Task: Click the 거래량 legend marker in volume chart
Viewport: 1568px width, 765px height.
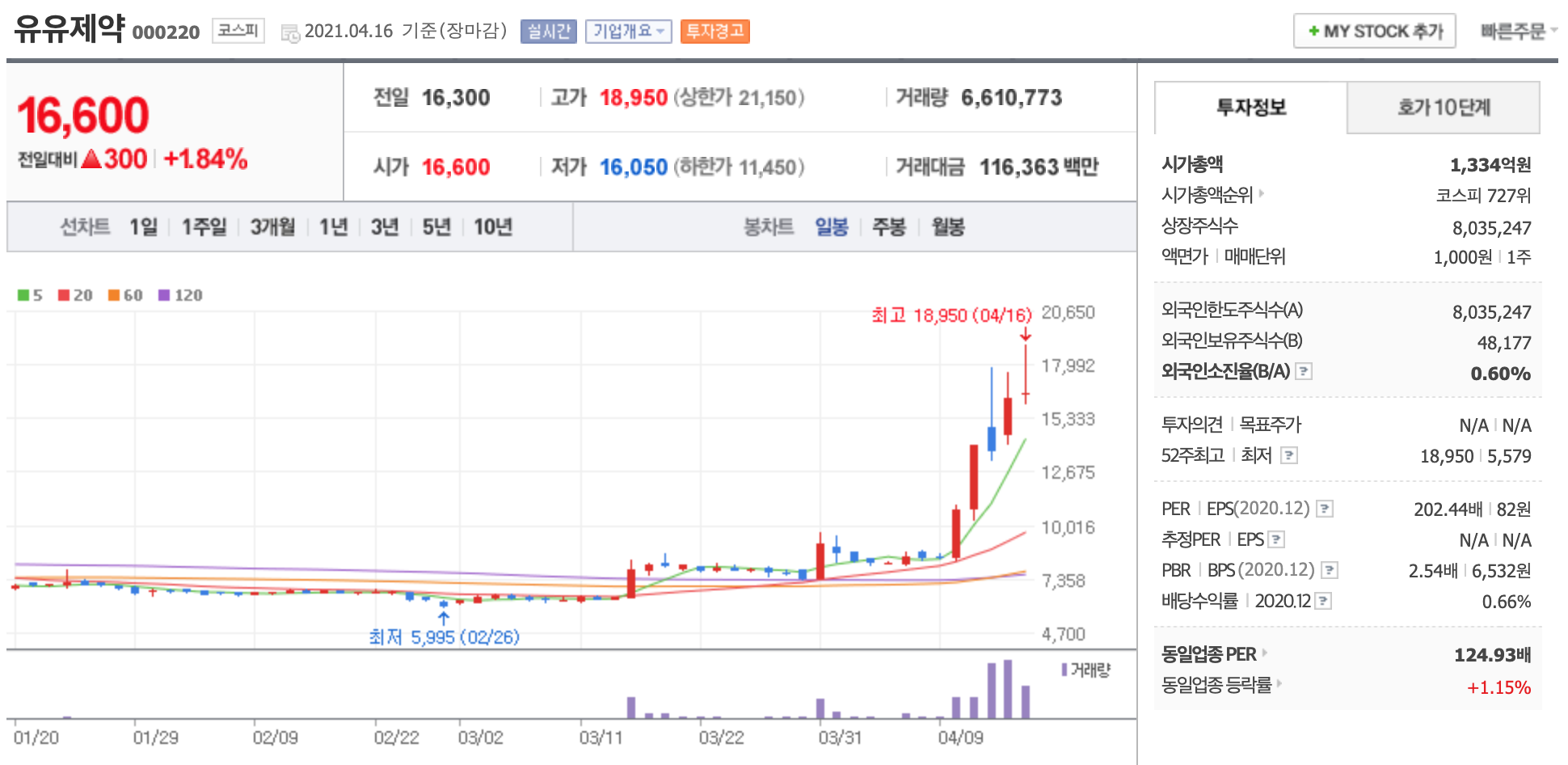Action: 1064,670
